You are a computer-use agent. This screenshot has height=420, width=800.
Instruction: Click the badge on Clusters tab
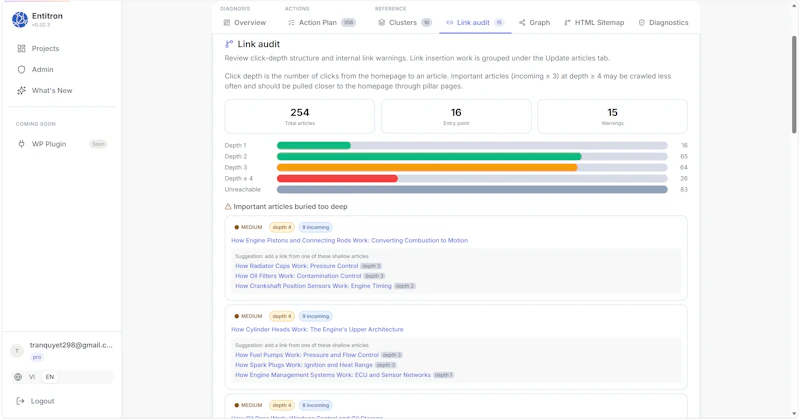point(426,22)
